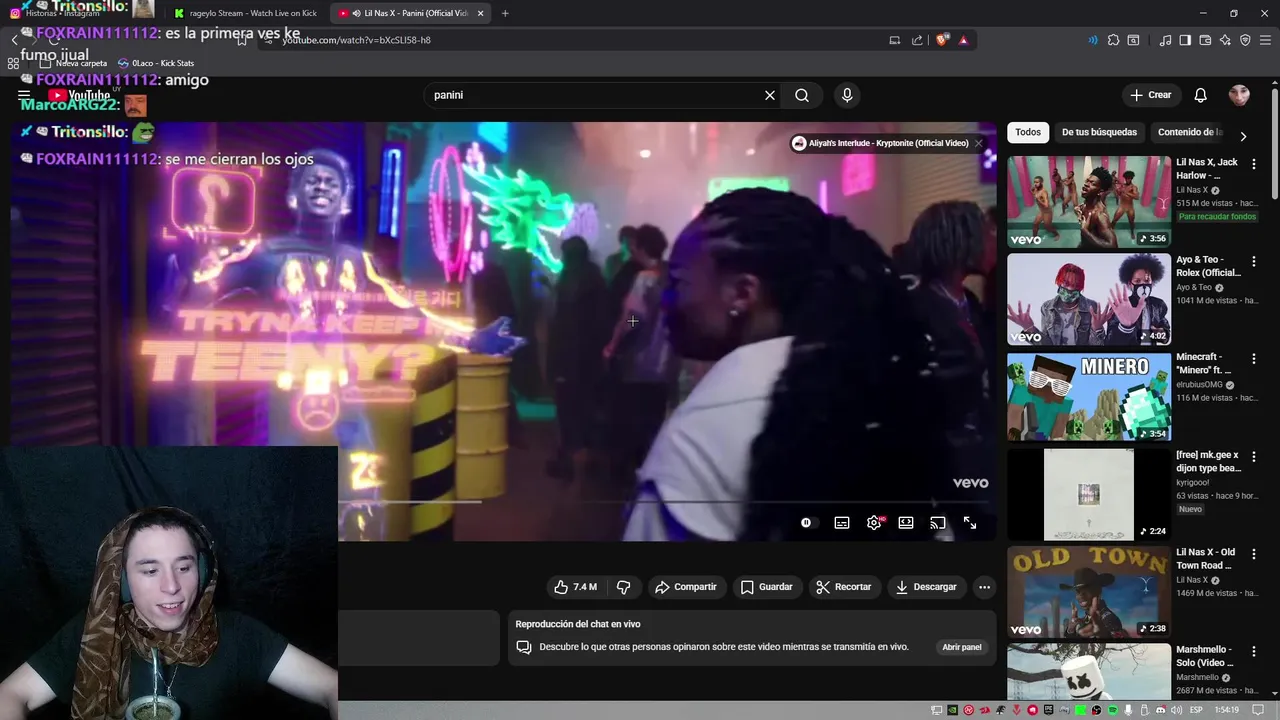Open the browser main hamburger menu

pyautogui.click(x=1265, y=40)
